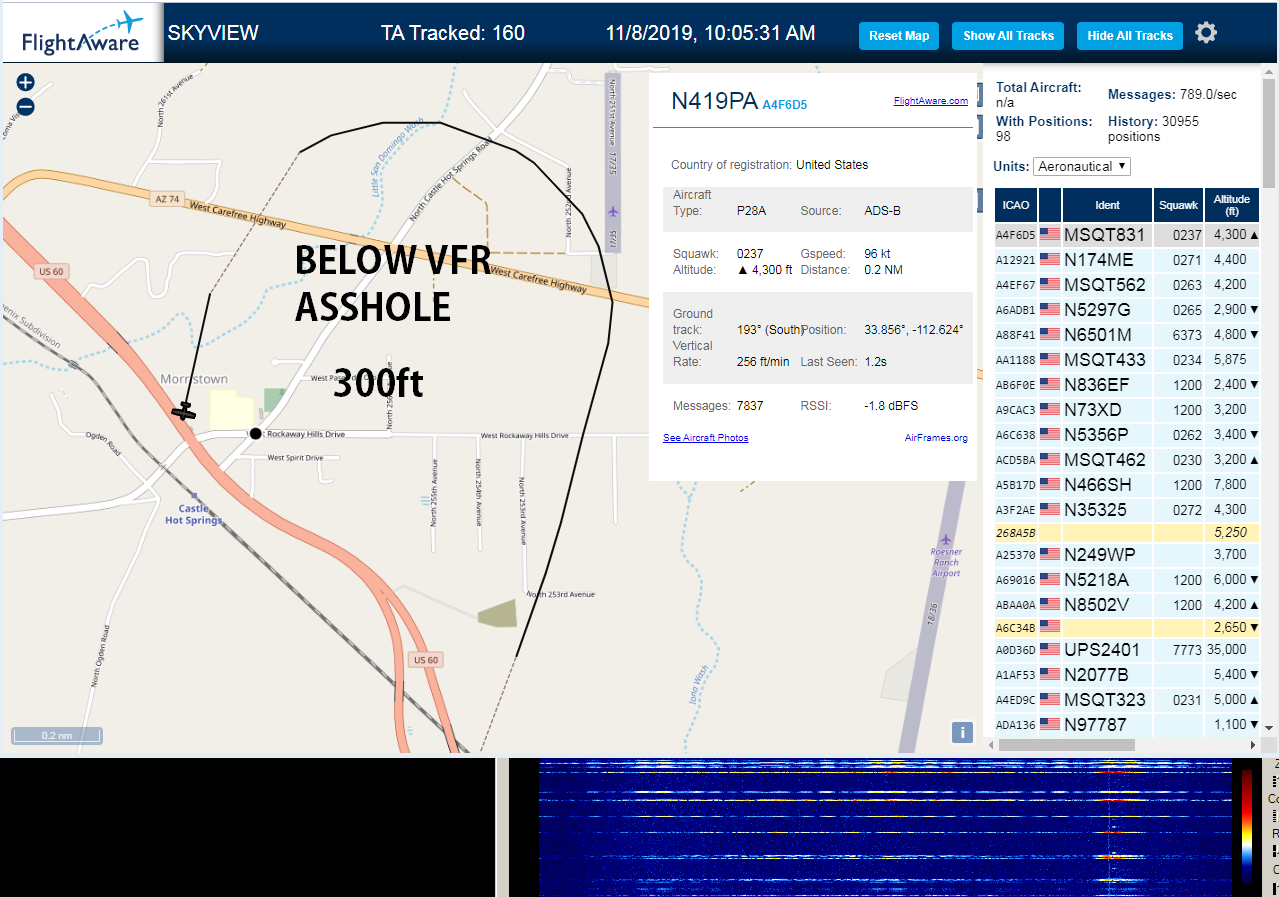Select the MSQT433 row
Screen dimensions: 1279x897
point(1127,360)
